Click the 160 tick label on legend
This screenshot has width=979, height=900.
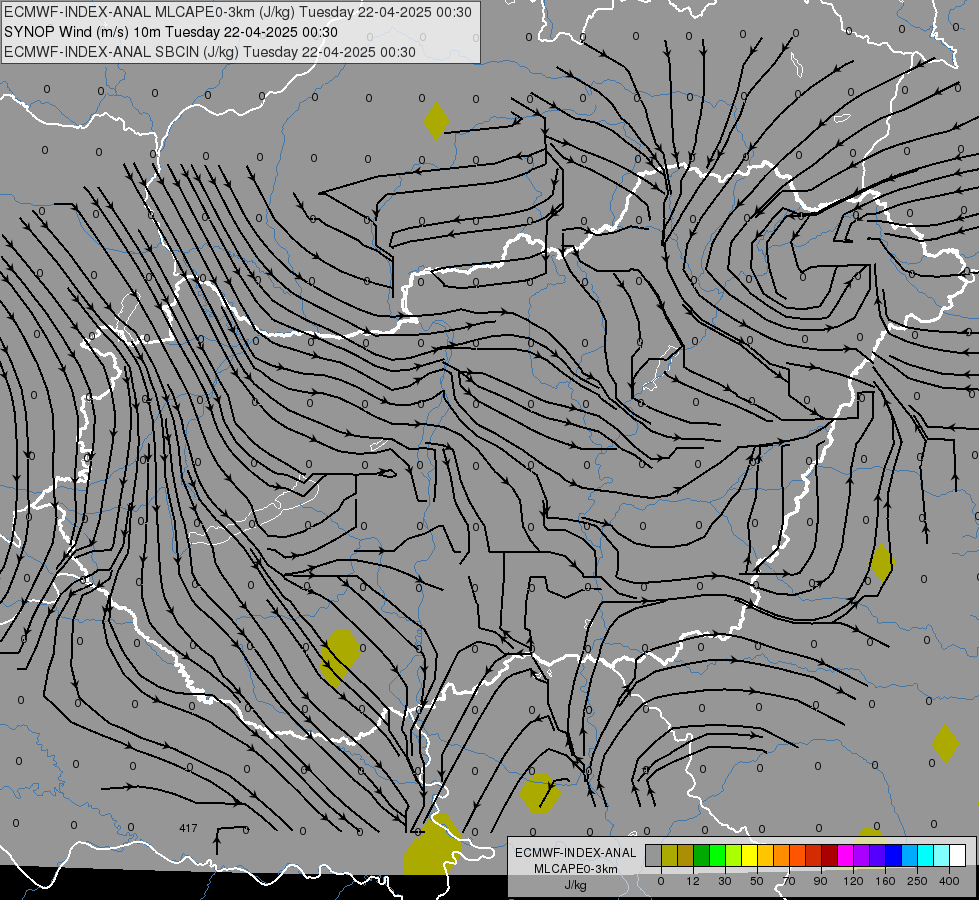coord(885,881)
